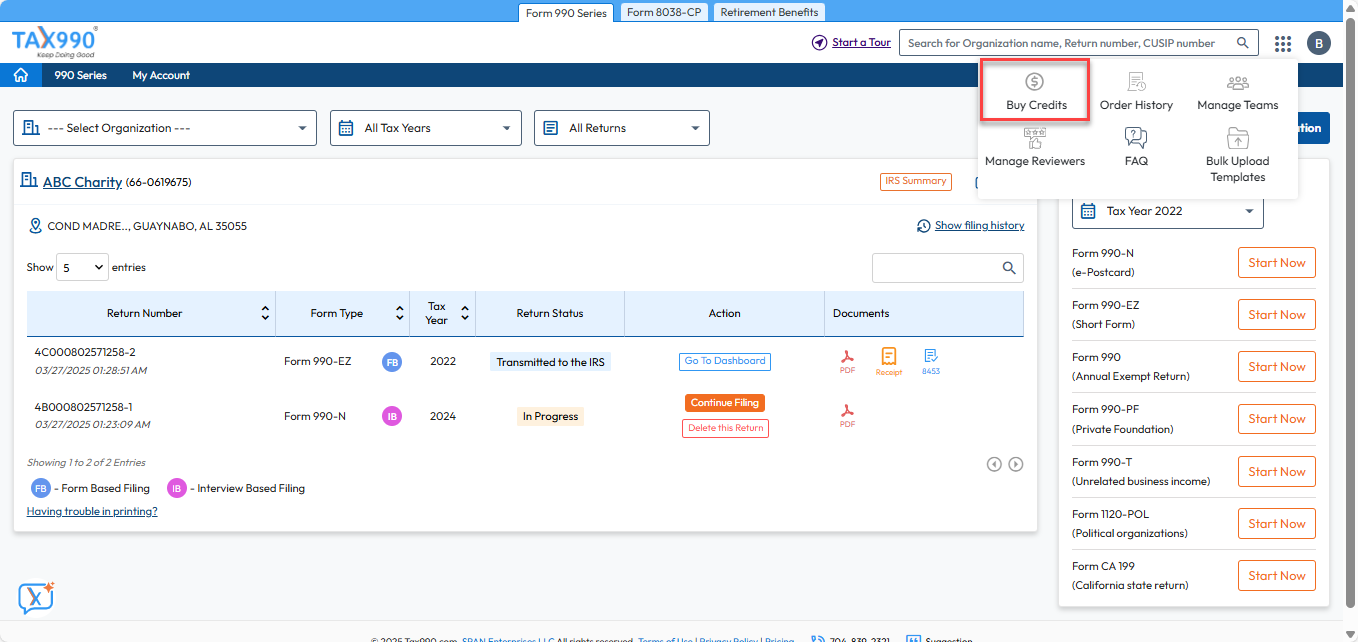Click the Continue Filing button
This screenshot has height=642, width=1358.
(725, 403)
